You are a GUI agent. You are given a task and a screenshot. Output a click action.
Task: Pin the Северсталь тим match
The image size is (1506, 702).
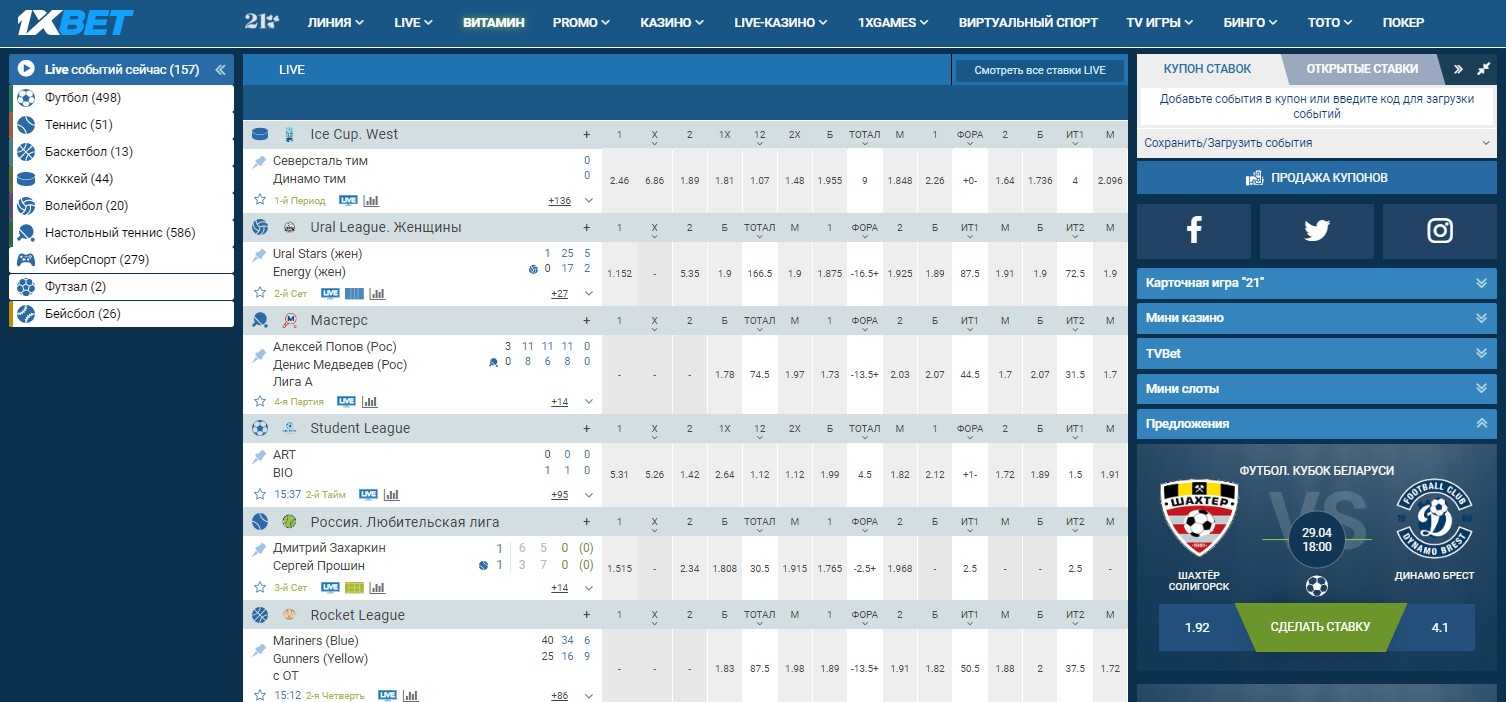(260, 162)
